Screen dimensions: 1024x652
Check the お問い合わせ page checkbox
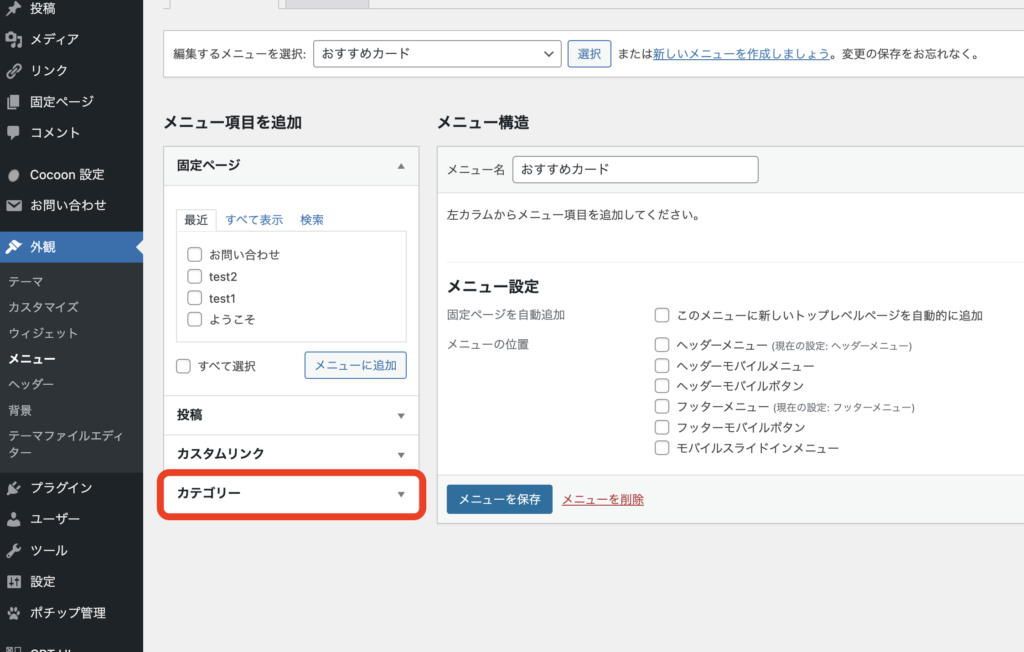click(195, 254)
